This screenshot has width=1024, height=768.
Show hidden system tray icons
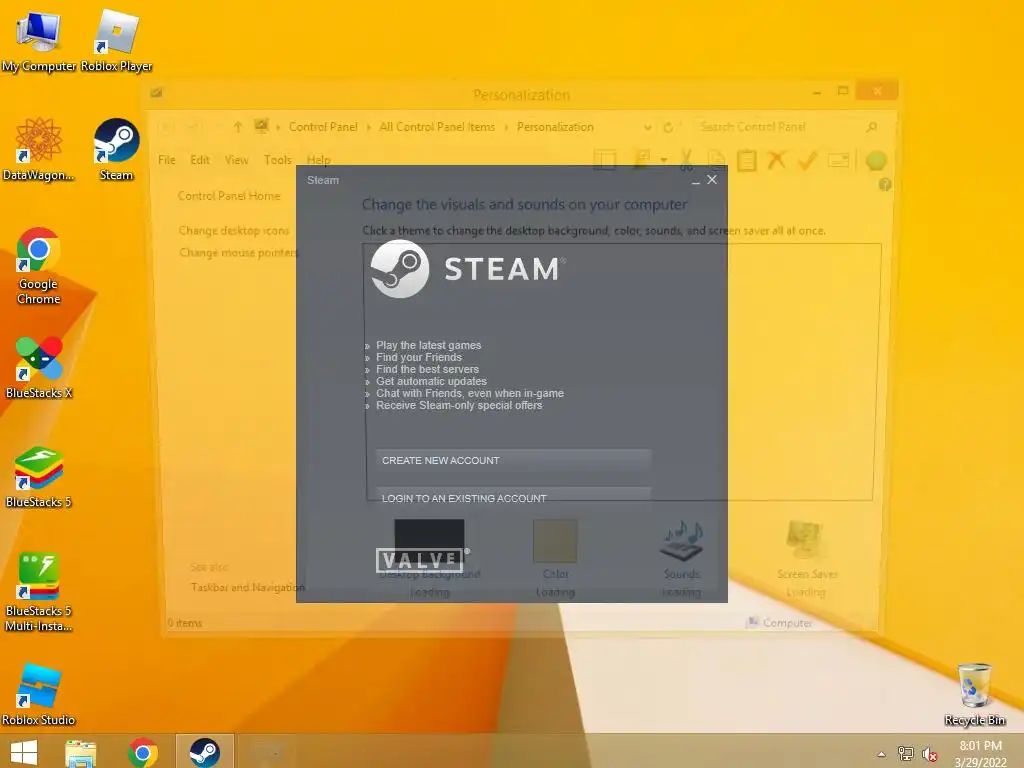[x=881, y=754]
